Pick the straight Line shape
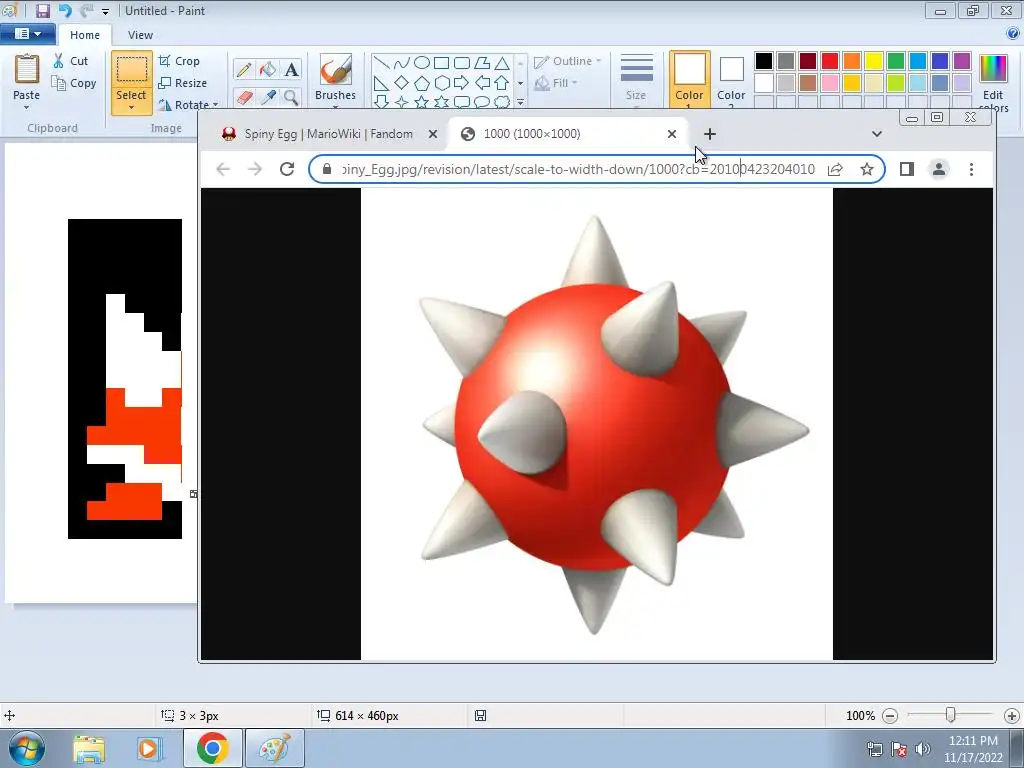 click(x=381, y=63)
